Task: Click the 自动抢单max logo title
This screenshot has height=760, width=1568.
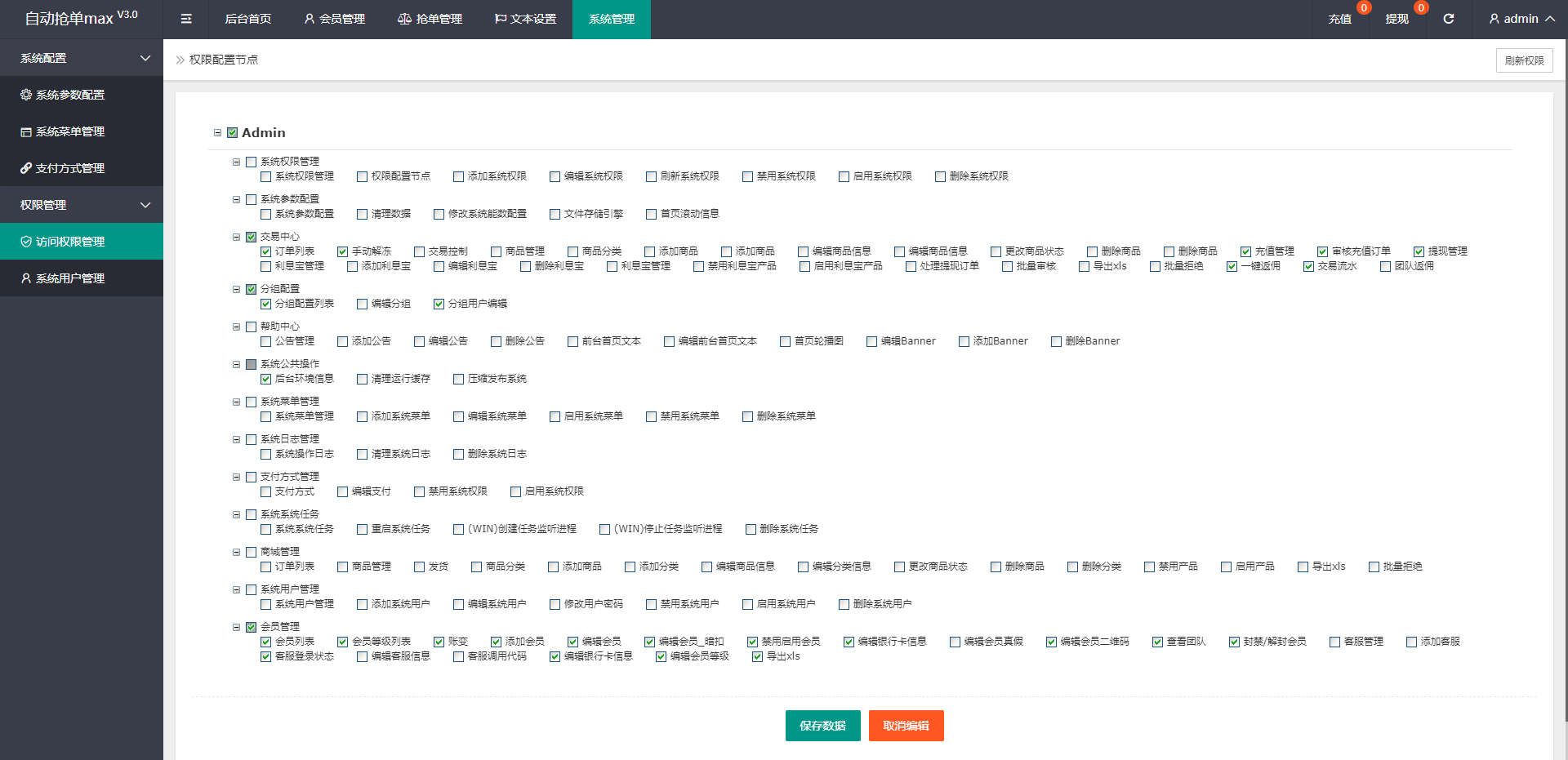Action: 81,18
